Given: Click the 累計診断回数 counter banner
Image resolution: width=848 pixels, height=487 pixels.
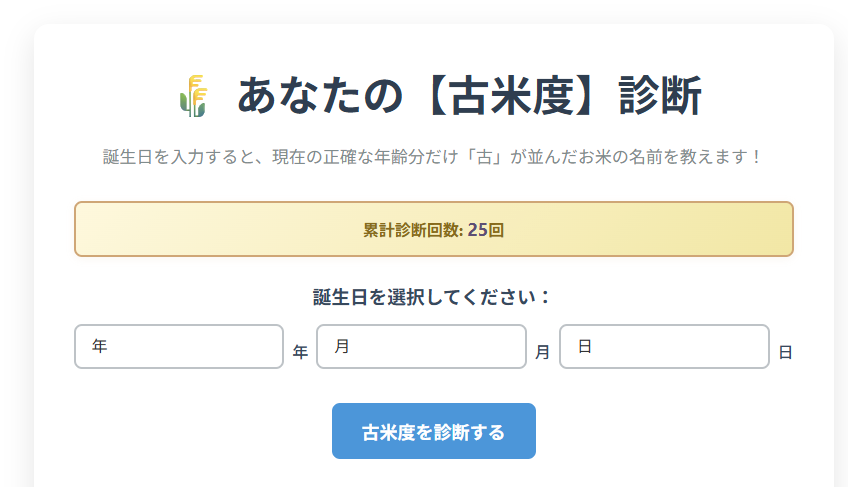Looking at the screenshot, I should [434, 229].
